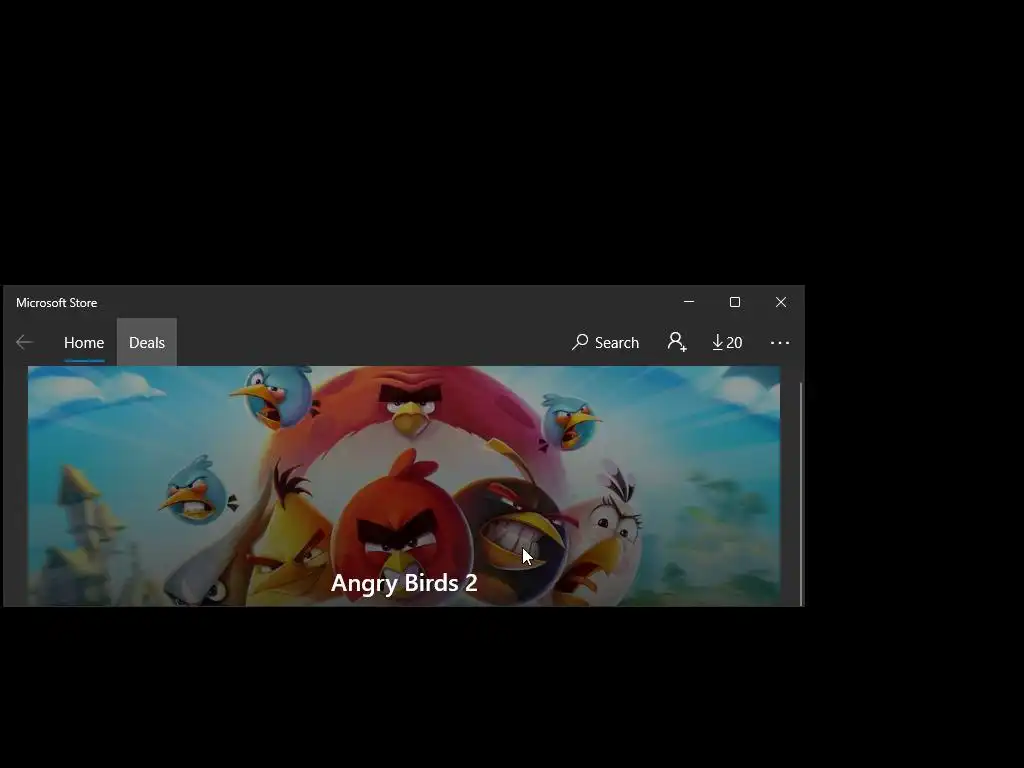
Task: Open the Home tab
Action: click(84, 342)
